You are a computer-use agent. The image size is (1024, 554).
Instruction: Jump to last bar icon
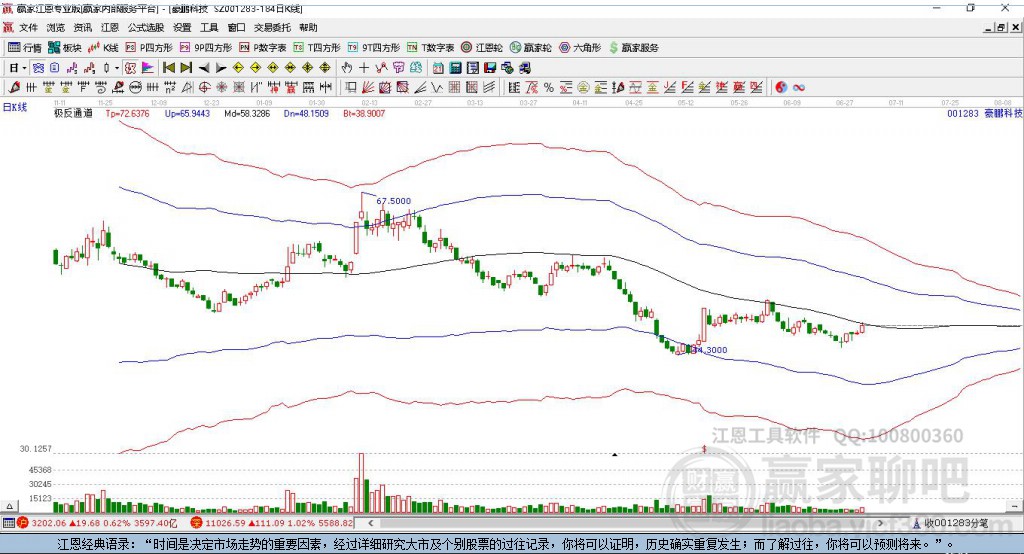[x=186, y=68]
